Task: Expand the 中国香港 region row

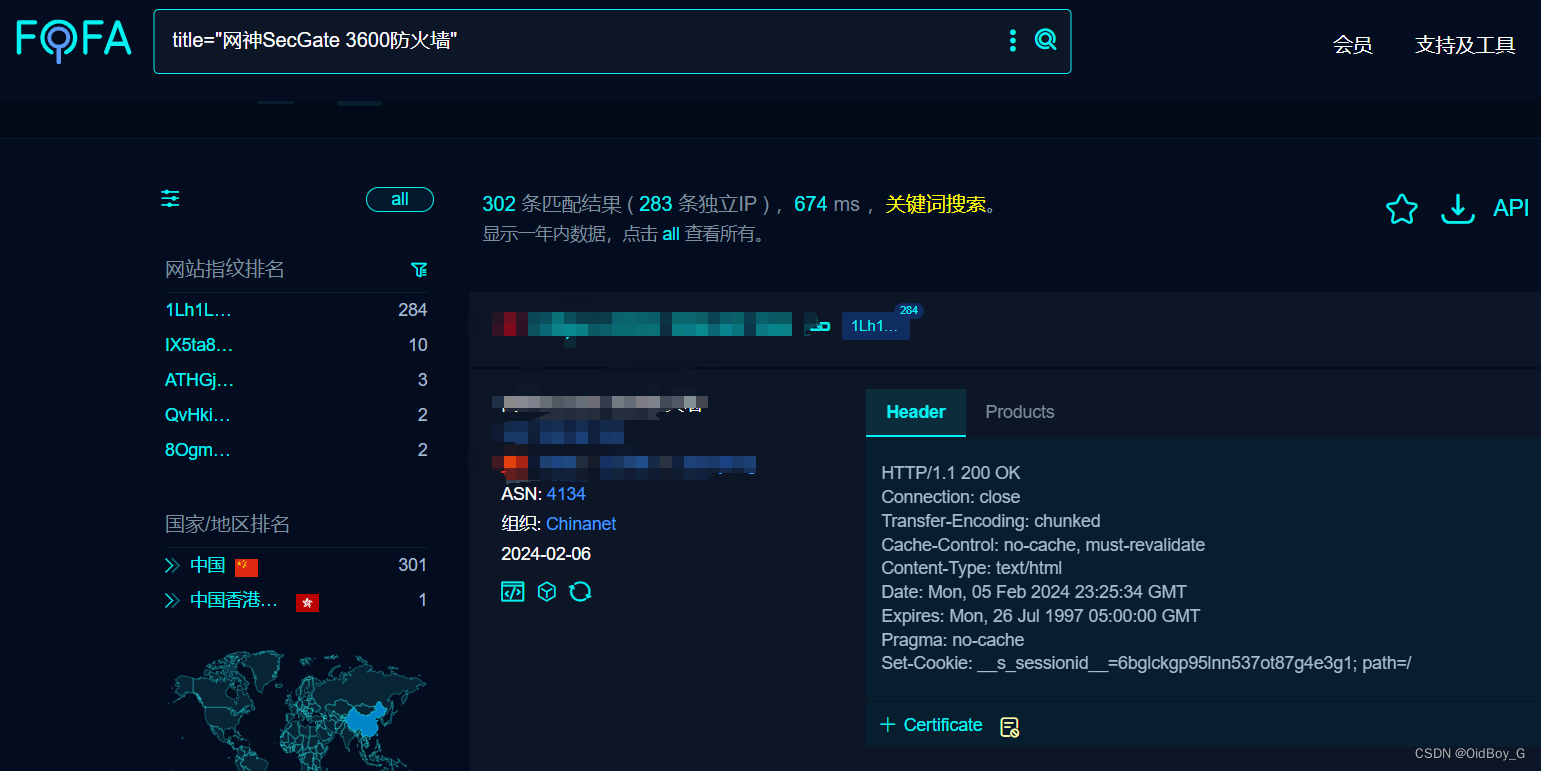Action: [x=171, y=601]
